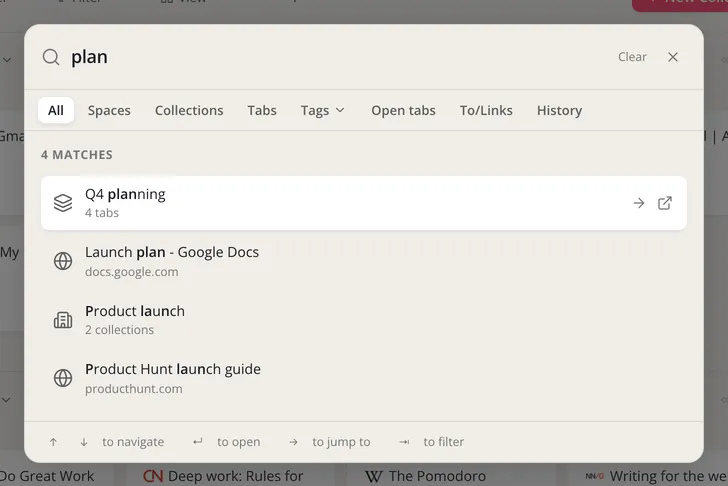Switch to the To/Links filter tab
This screenshot has width=728, height=486.
[486, 110]
